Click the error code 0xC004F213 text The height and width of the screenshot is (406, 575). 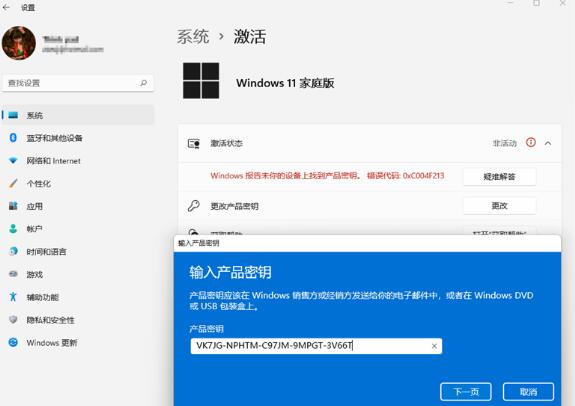(423, 176)
